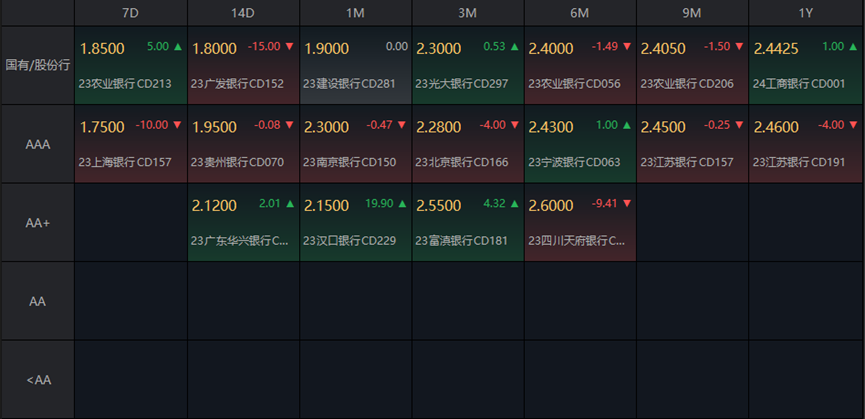
Task: Click the AAA rating row header
Action: point(38,144)
